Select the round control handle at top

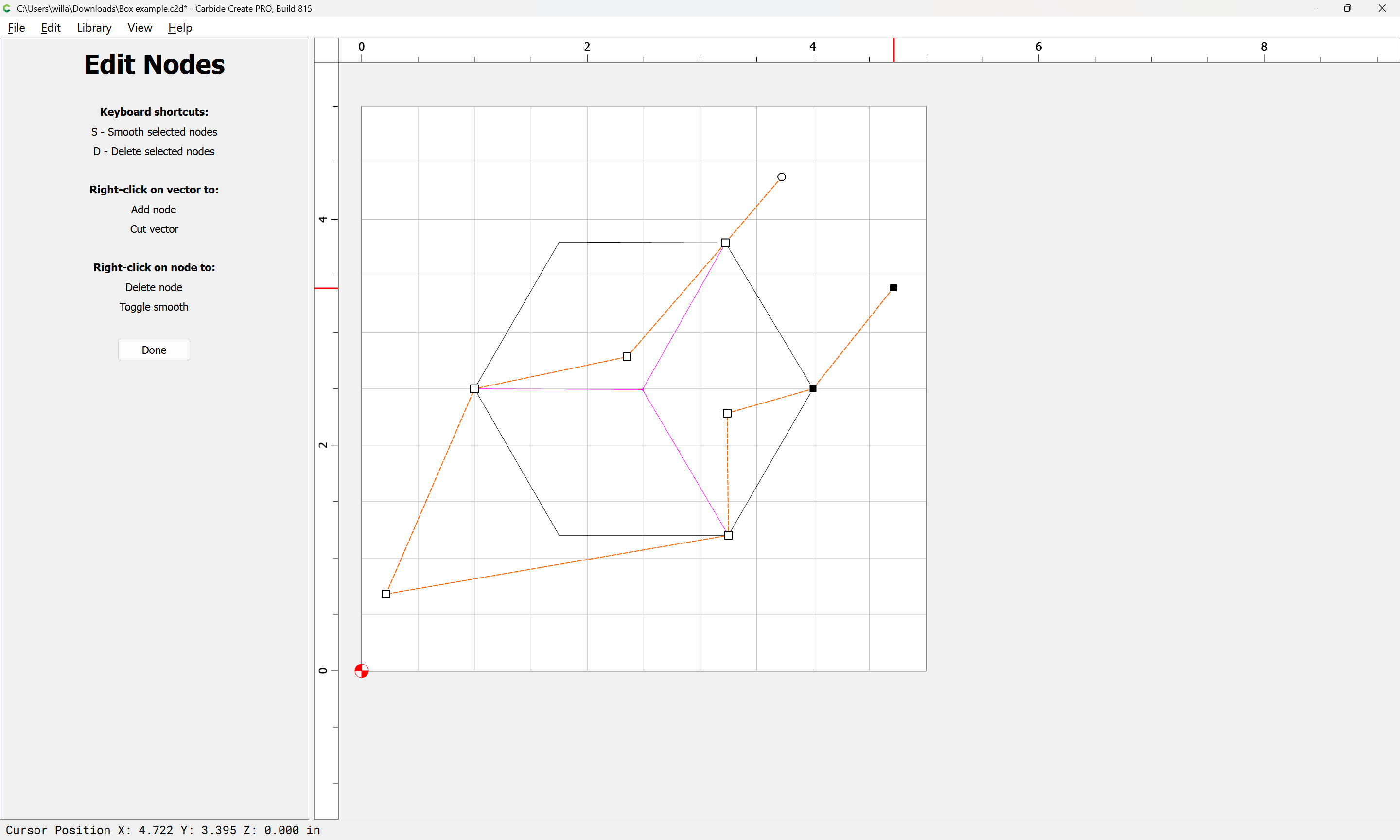pos(782,177)
